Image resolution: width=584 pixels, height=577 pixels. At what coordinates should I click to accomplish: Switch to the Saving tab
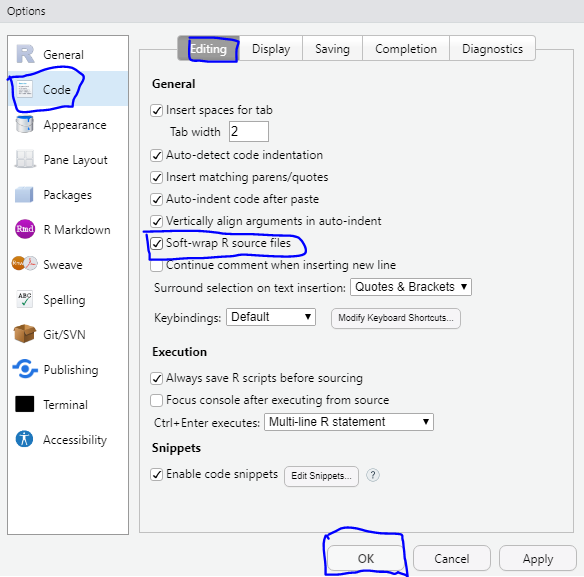point(332,49)
